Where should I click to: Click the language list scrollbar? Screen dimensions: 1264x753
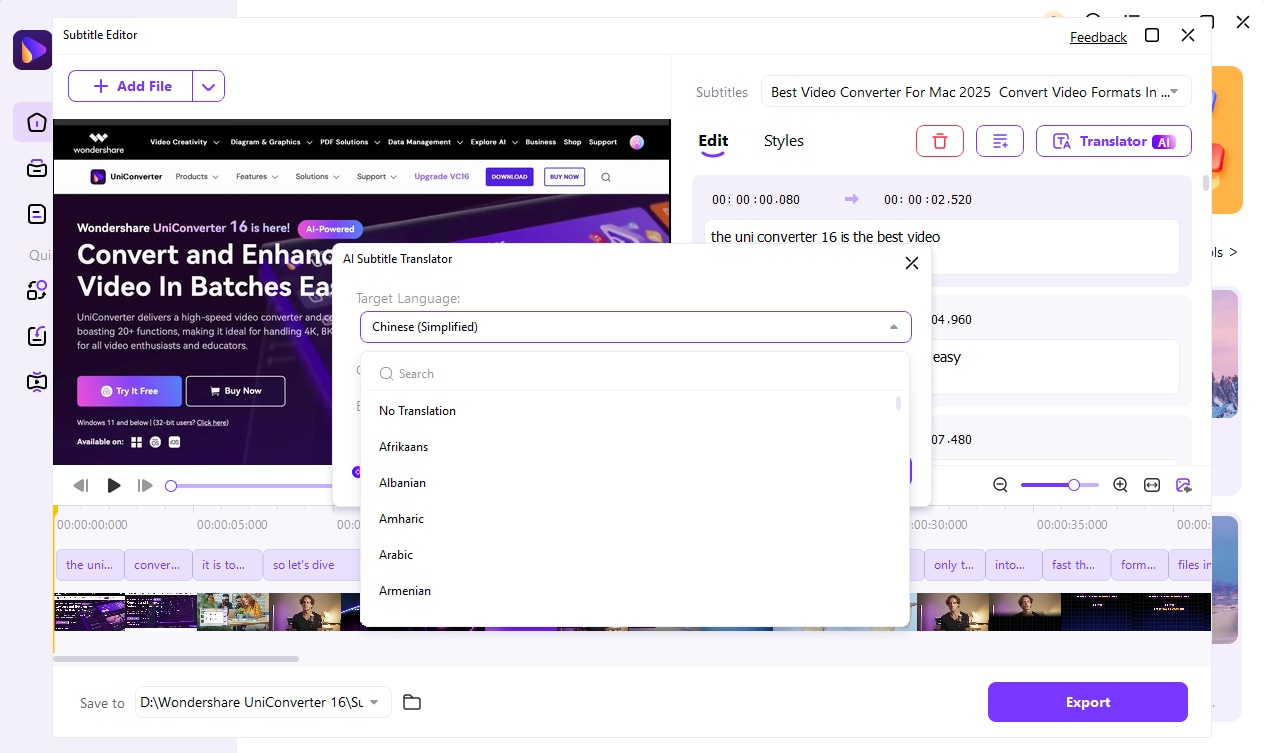pos(898,403)
